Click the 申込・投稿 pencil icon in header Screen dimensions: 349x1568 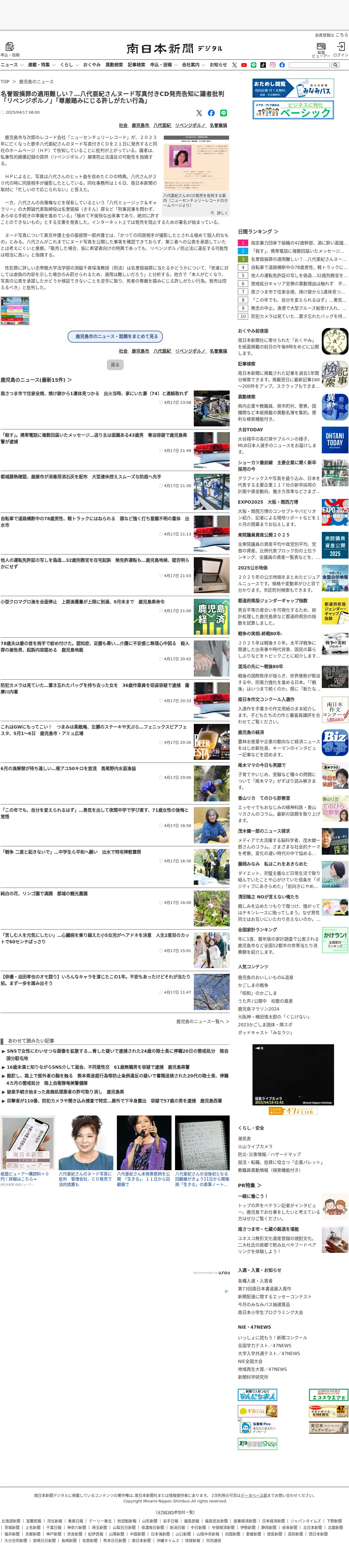point(10,47)
